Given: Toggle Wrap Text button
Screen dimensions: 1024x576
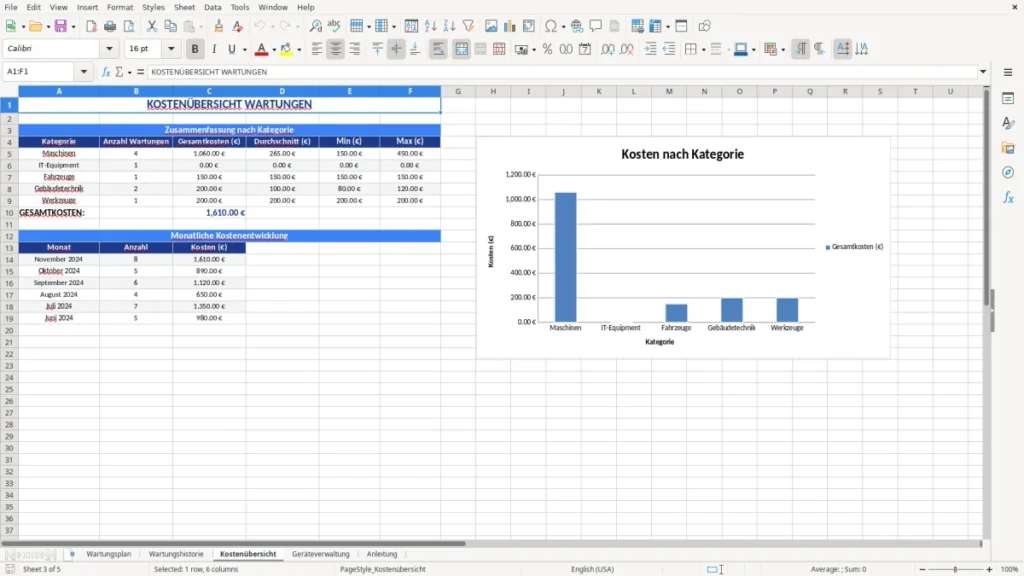Looking at the screenshot, I should tap(438, 49).
